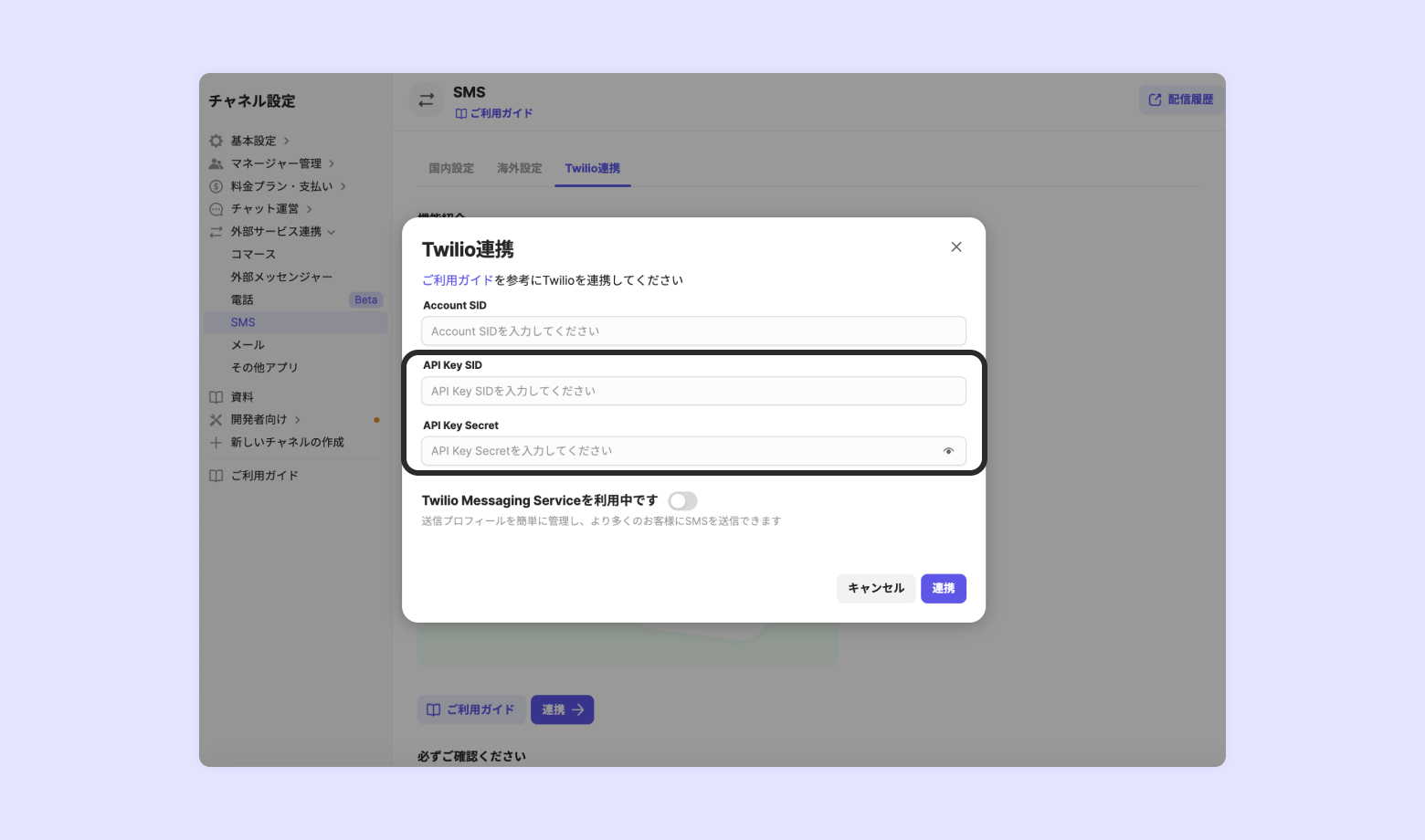Click the マネージャー管理 people icon
Screen dimensions: 1425x840
pyautogui.click(x=216, y=163)
